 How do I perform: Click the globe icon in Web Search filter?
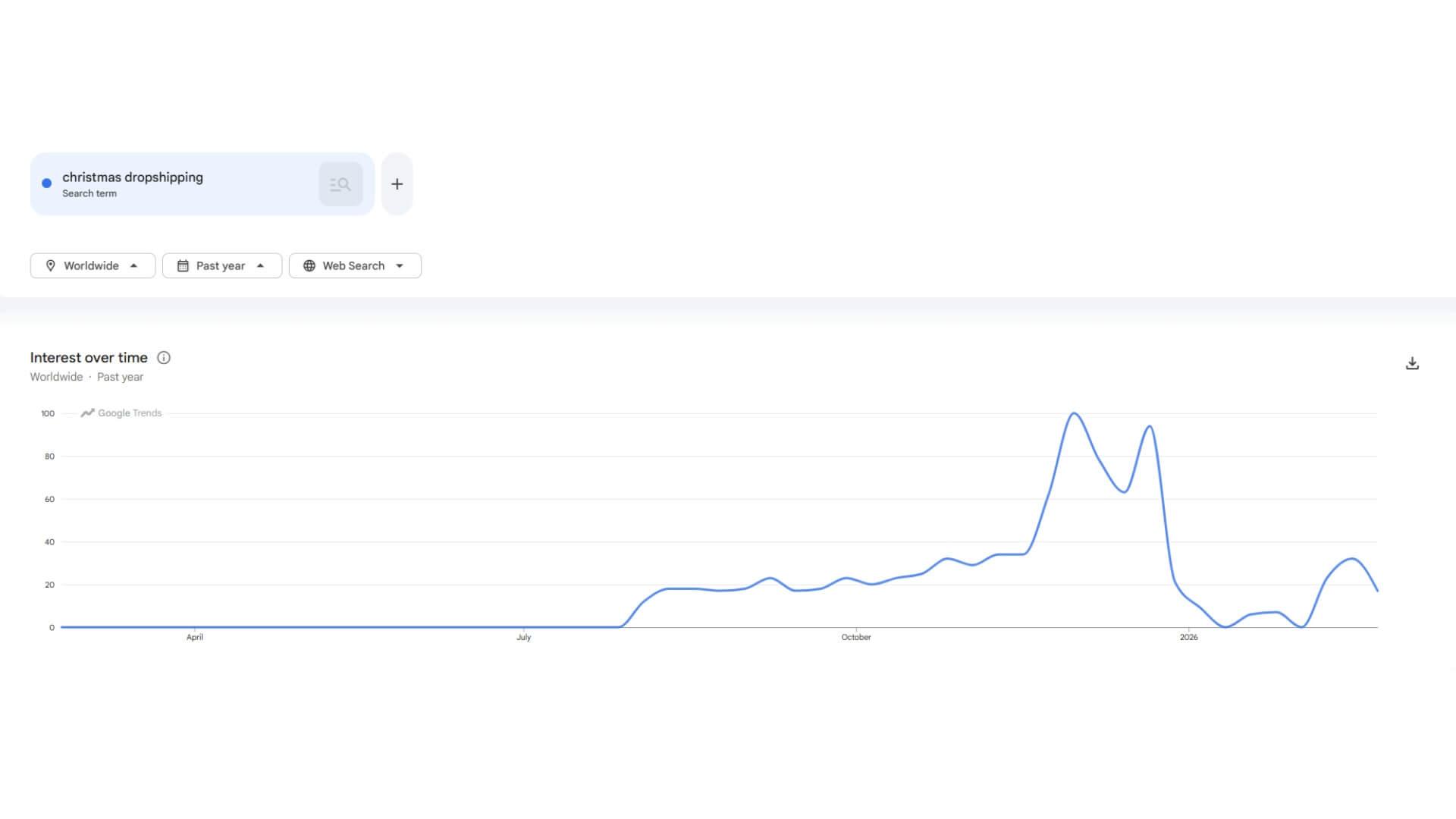pyautogui.click(x=309, y=266)
